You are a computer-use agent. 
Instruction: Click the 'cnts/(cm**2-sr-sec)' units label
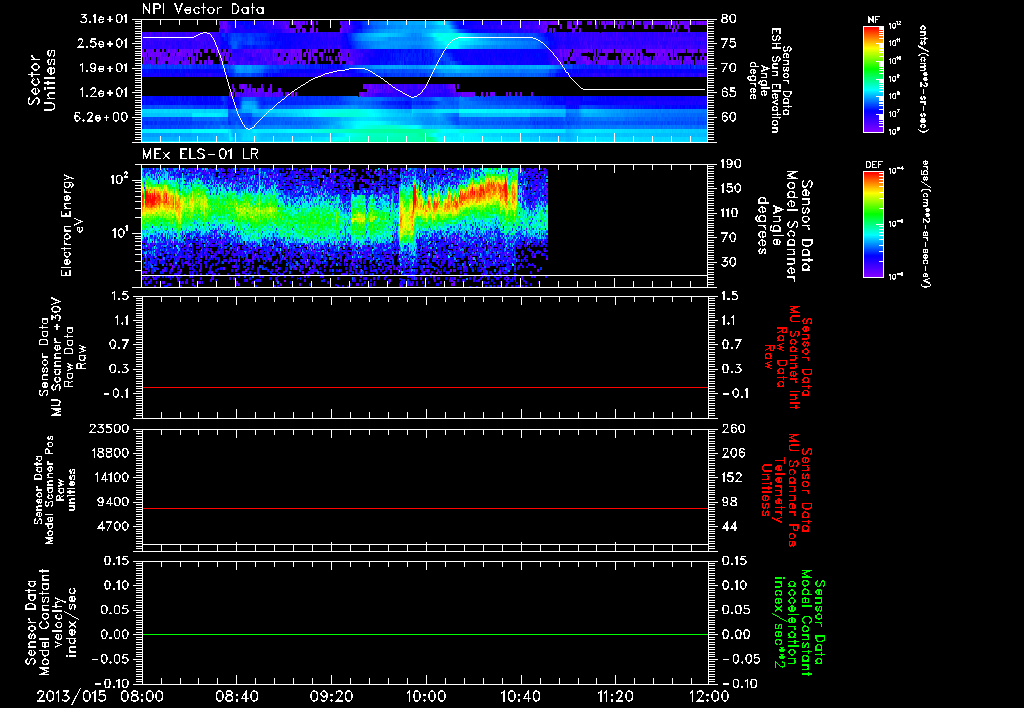pos(923,78)
